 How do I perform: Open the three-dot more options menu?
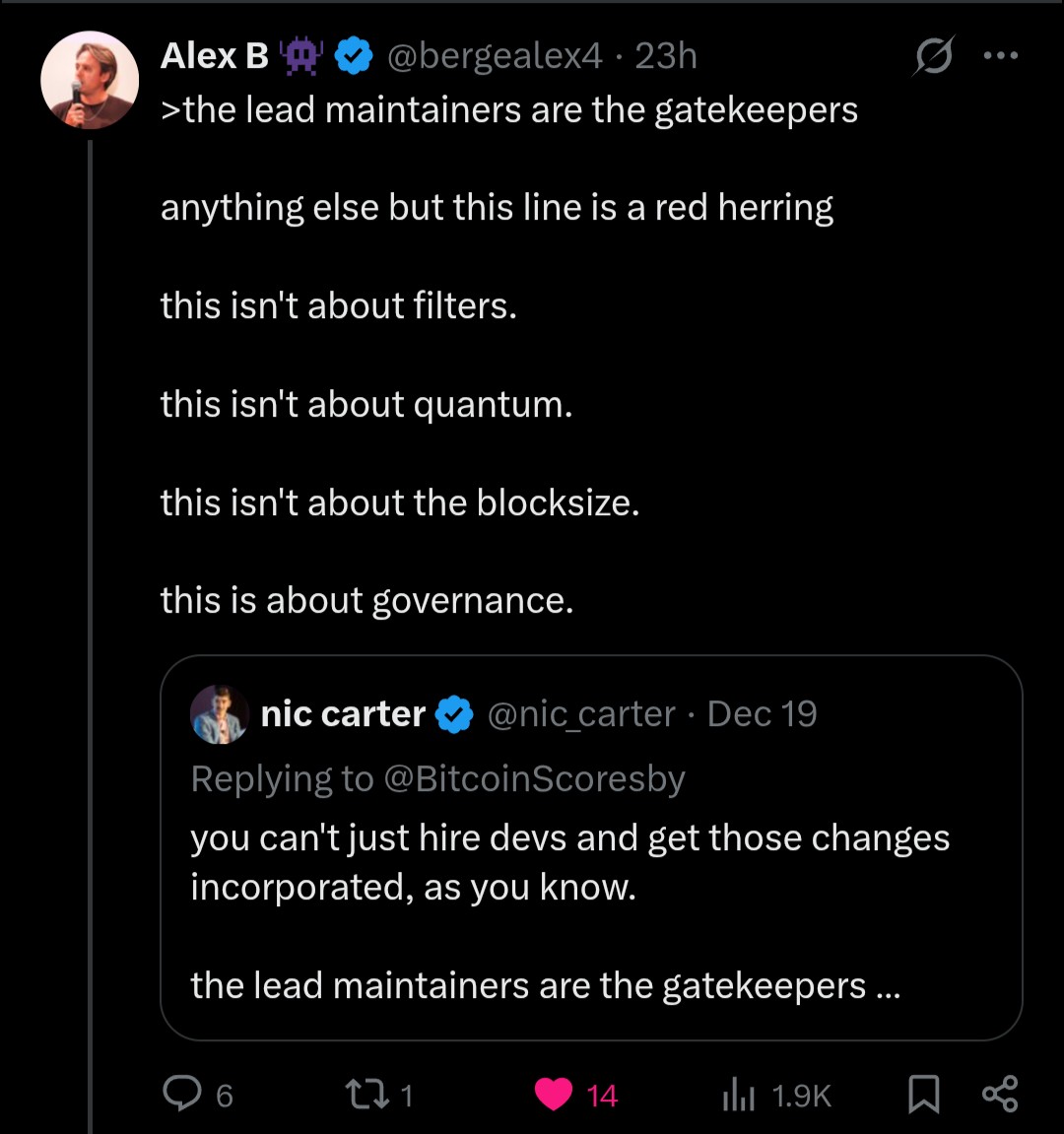[x=1001, y=56]
